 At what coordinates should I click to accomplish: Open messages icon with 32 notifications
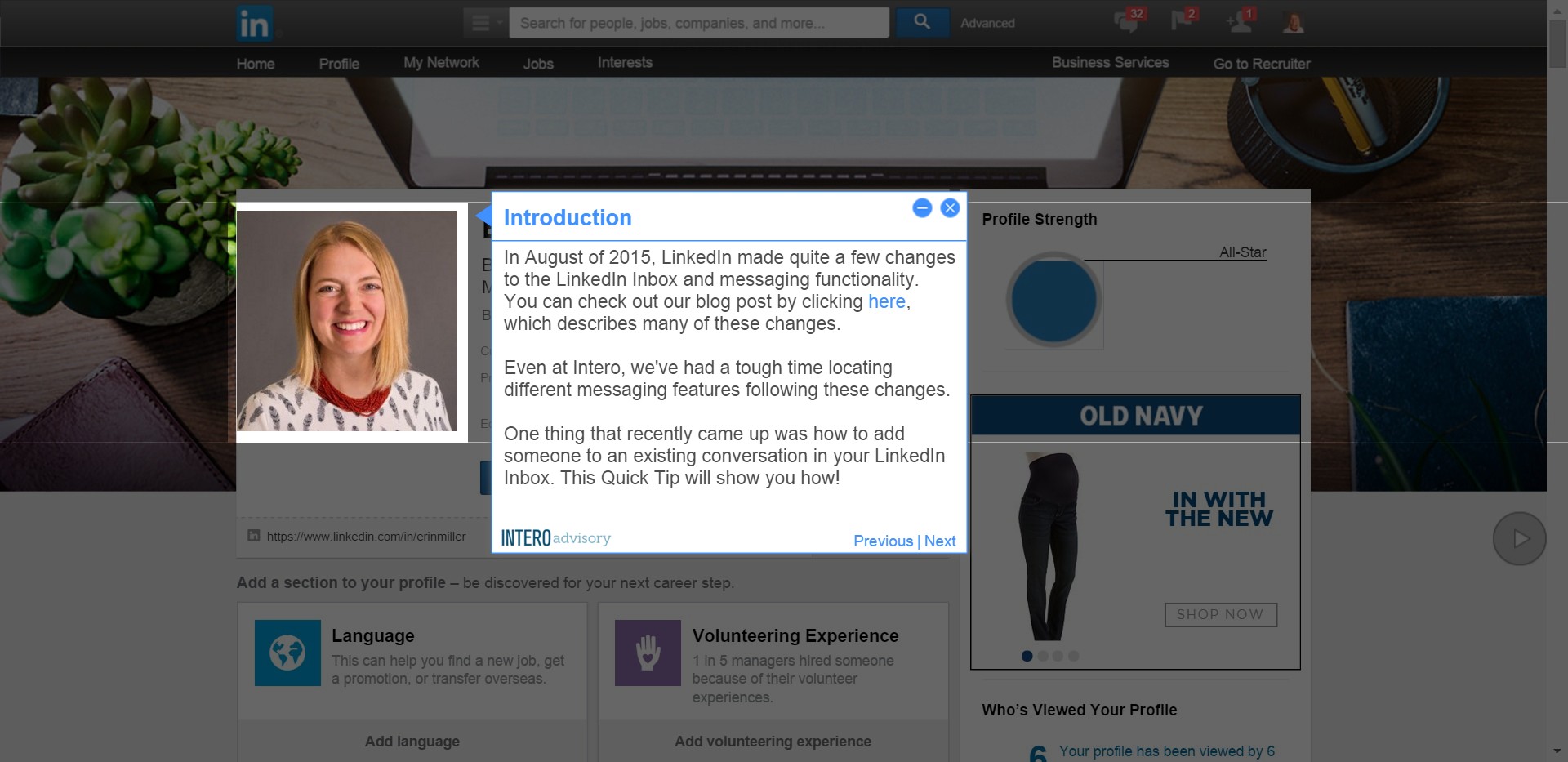1129,20
